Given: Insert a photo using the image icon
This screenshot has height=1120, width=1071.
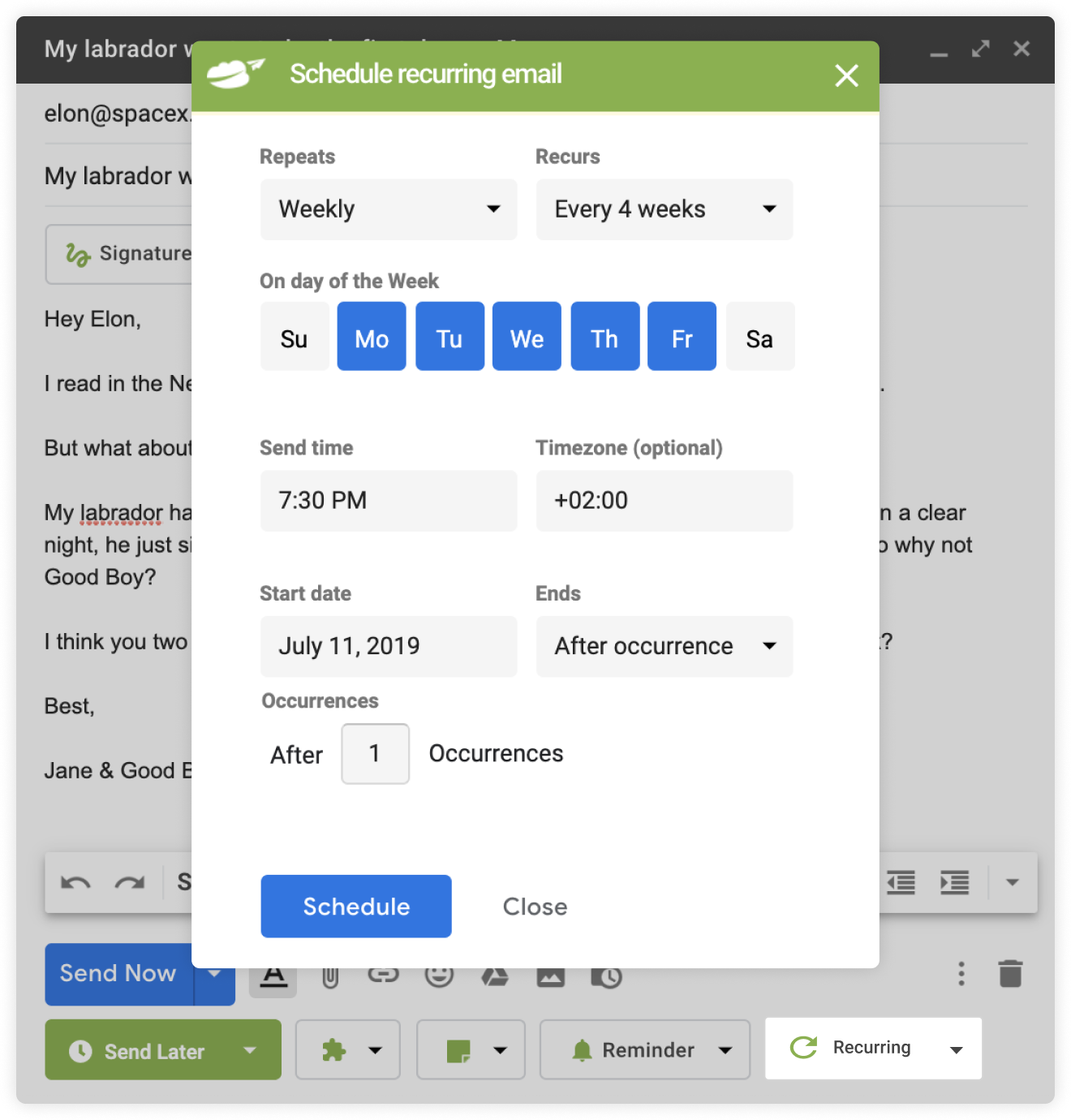Looking at the screenshot, I should (550, 975).
